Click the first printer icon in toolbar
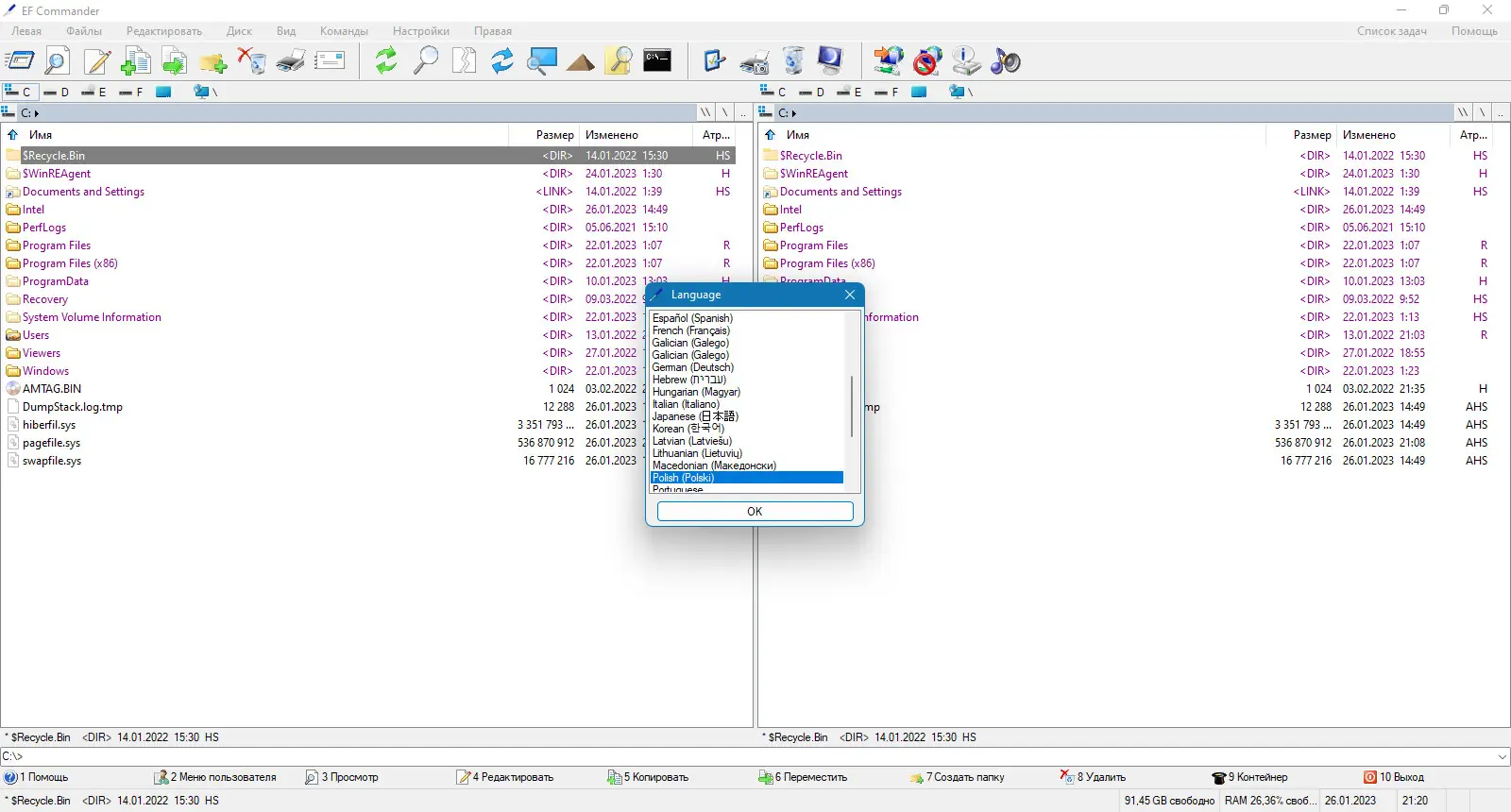This screenshot has height=812, width=1511. (x=291, y=61)
